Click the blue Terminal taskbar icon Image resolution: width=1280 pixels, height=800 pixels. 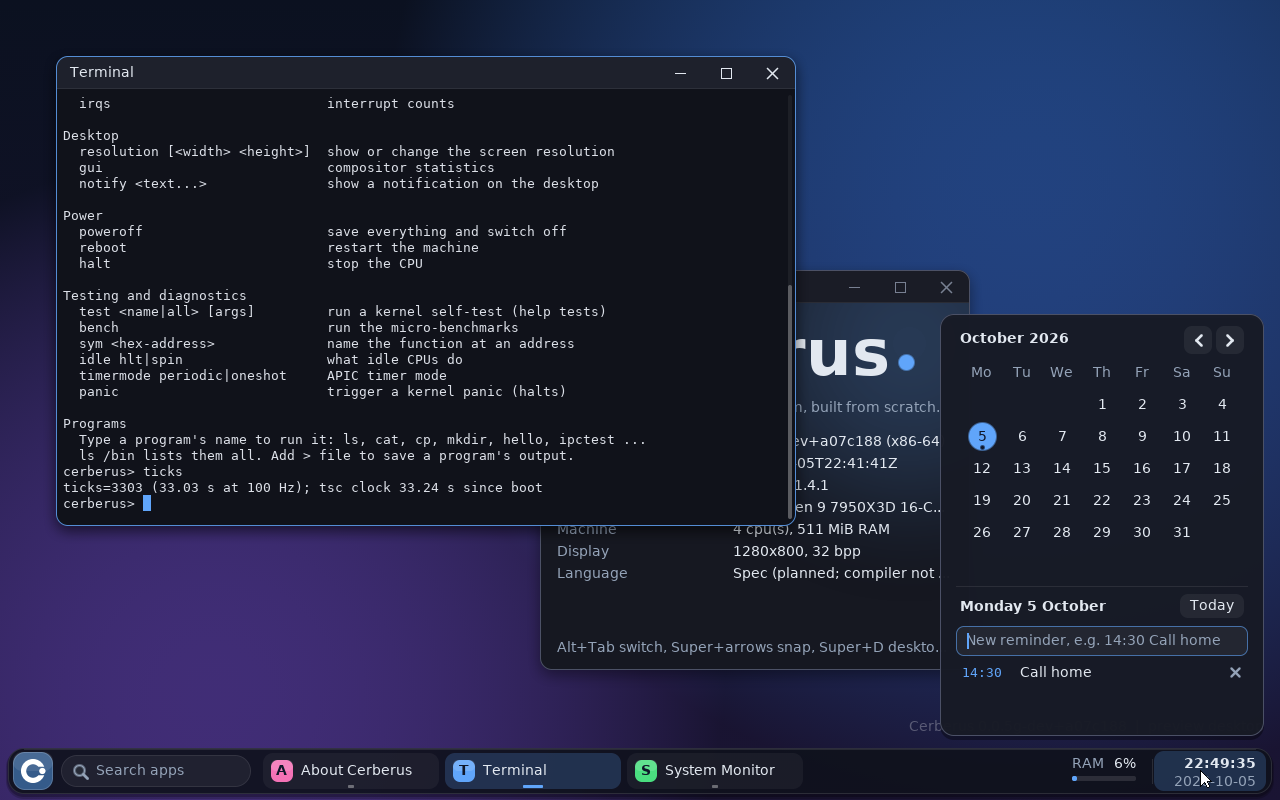point(464,770)
